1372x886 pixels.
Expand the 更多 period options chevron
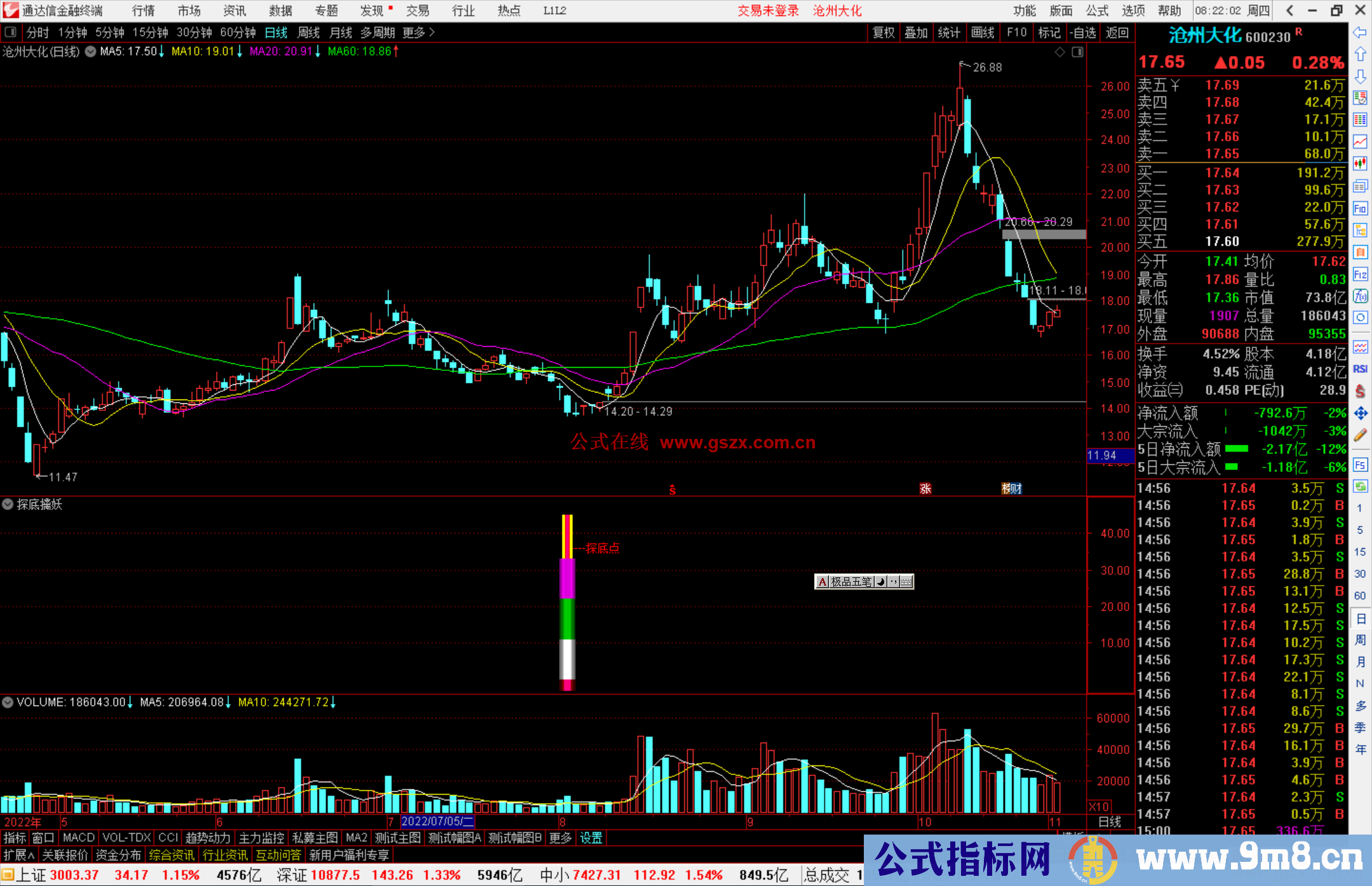point(432,32)
